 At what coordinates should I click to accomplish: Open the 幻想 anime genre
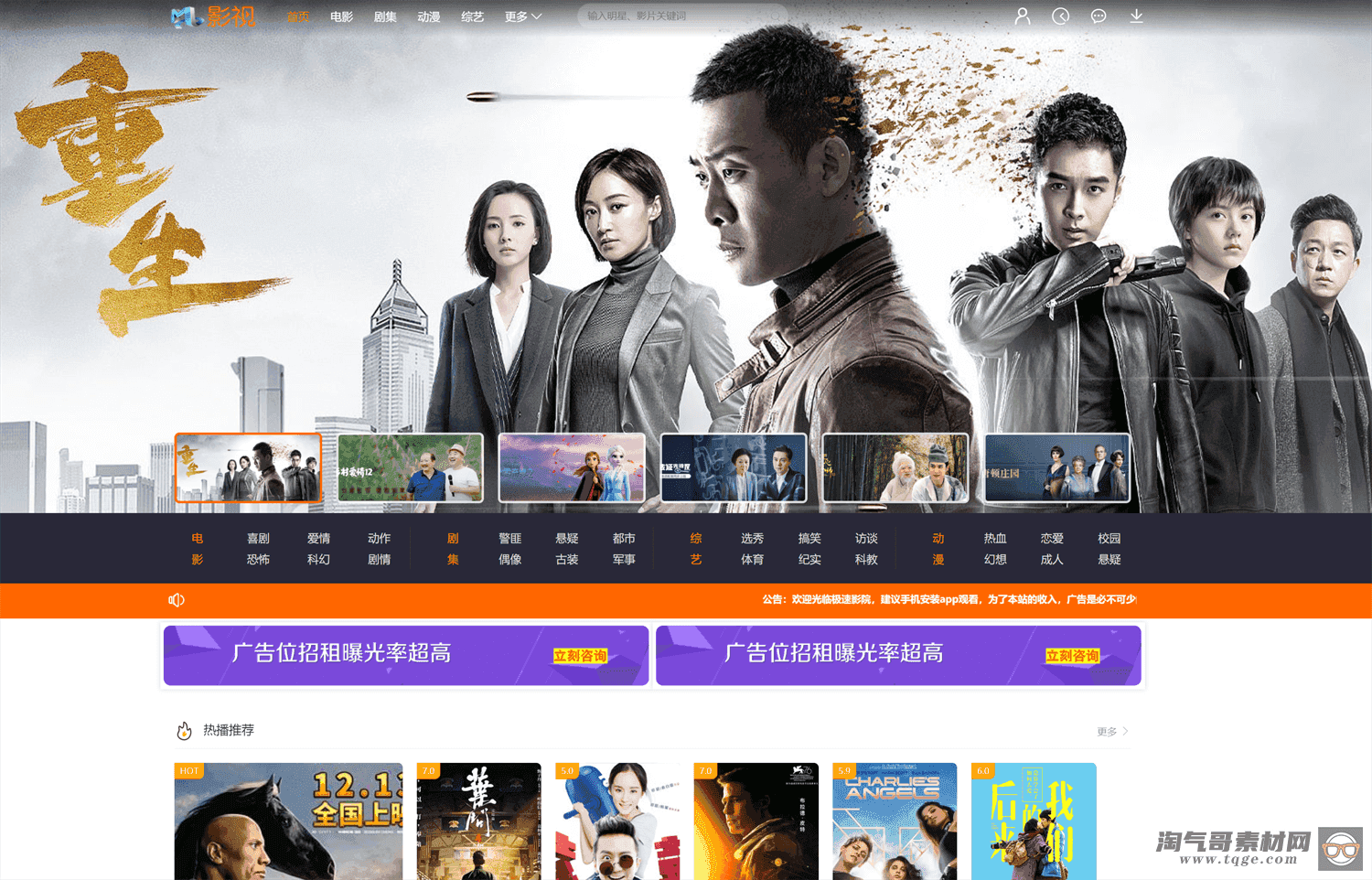(995, 560)
